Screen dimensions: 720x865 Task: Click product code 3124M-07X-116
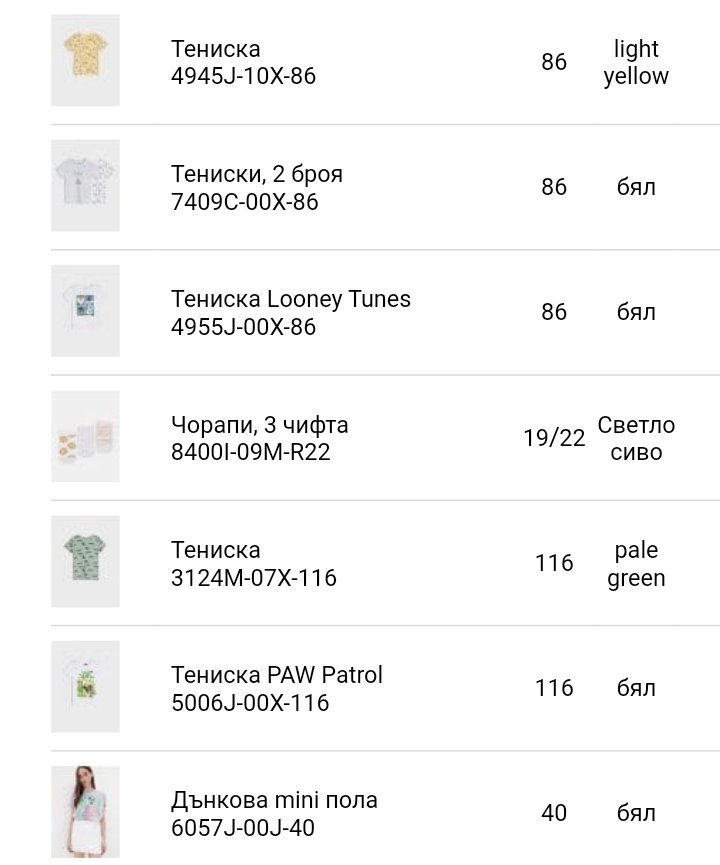click(x=254, y=578)
